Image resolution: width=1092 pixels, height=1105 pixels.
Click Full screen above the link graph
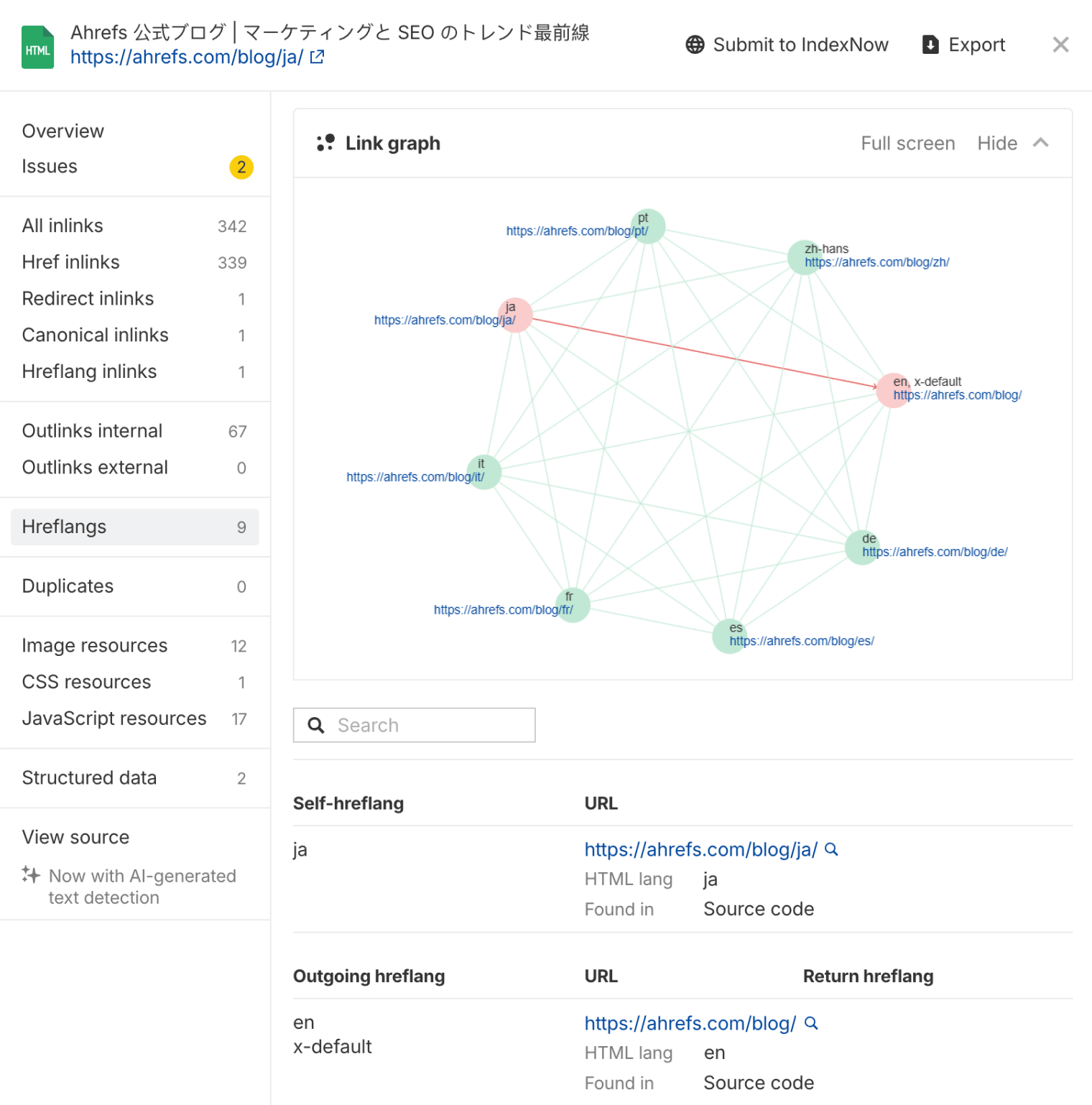pyautogui.click(x=907, y=143)
